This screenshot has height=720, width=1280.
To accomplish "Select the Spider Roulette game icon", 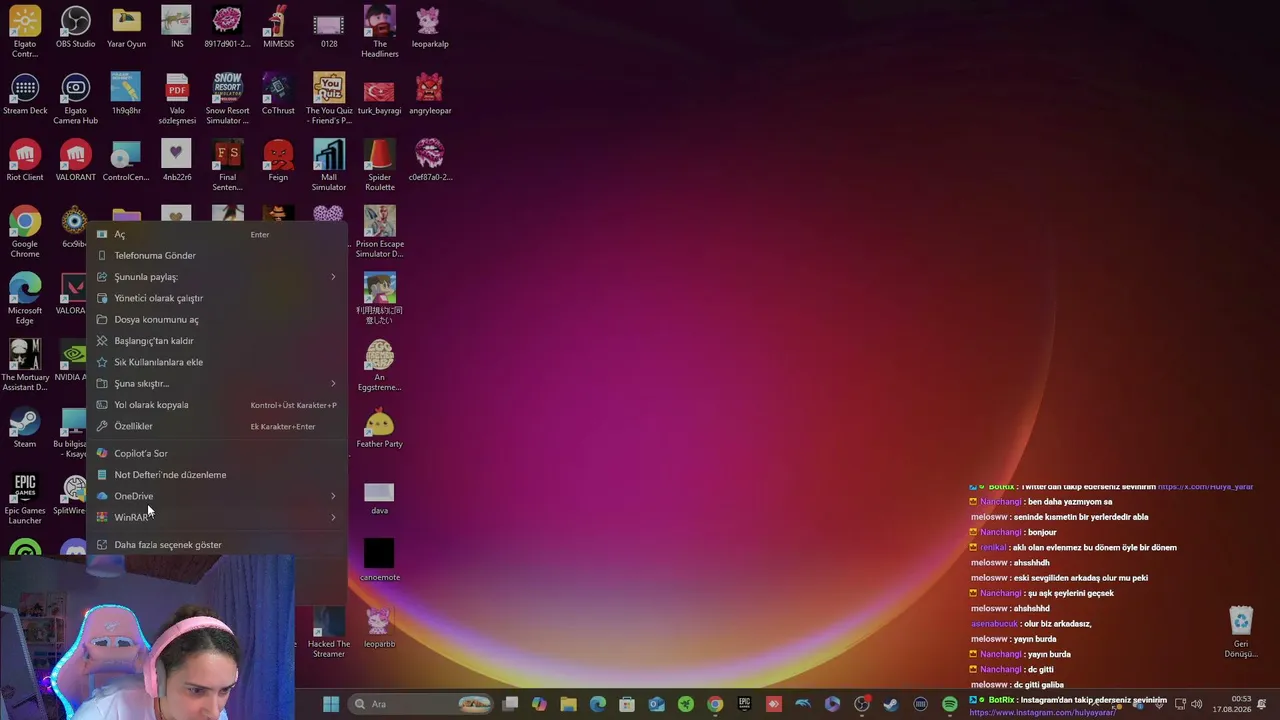I will (x=380, y=165).
